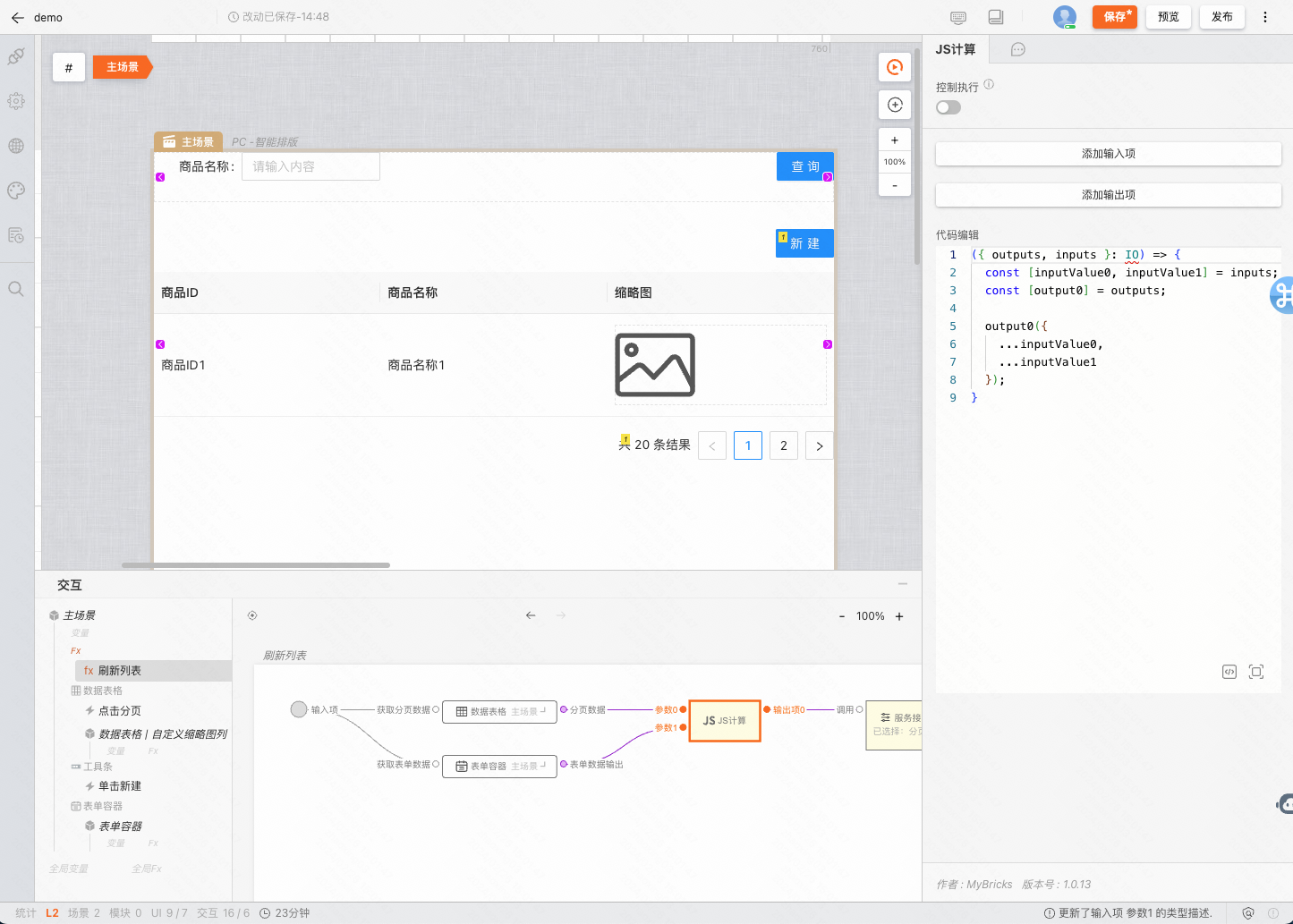Select the italic 表单容器 cube tree item
This screenshot has height=924, width=1293.
coord(113,827)
